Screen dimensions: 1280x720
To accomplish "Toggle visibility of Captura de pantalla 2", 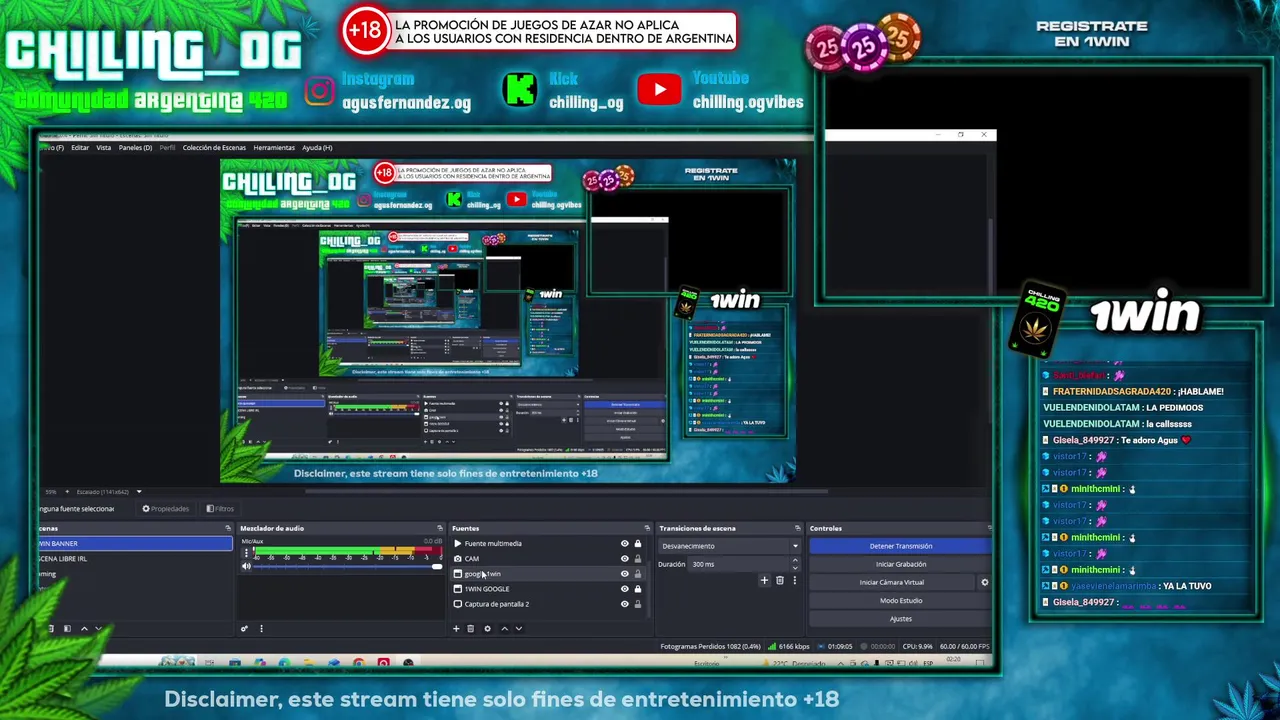I will (625, 603).
